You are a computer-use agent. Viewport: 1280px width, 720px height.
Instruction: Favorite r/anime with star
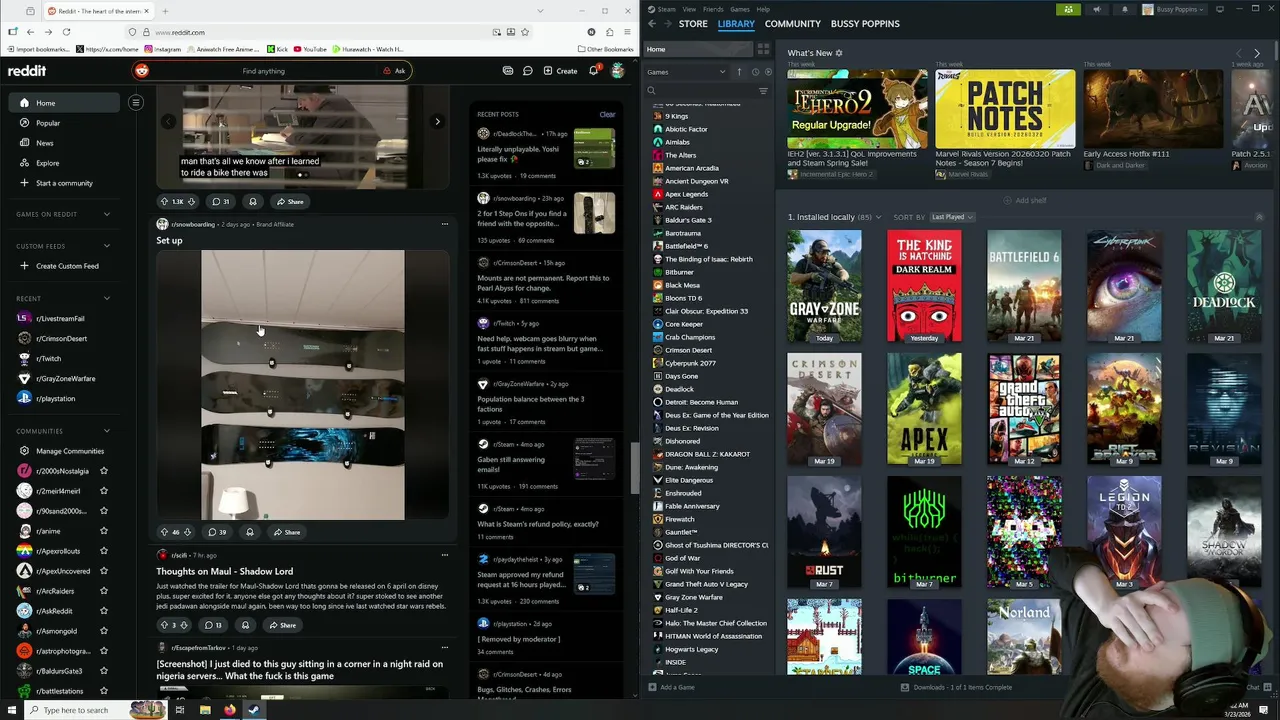click(104, 531)
